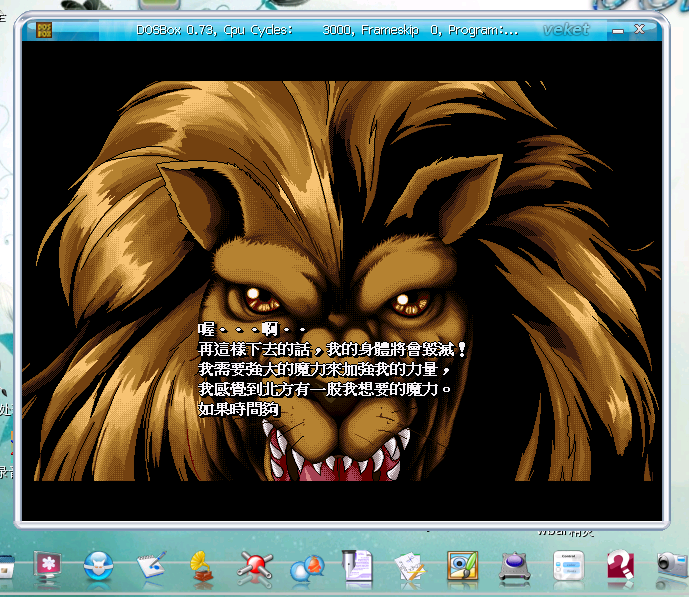
Task: Open the camera dock icon
Action: tap(672, 564)
